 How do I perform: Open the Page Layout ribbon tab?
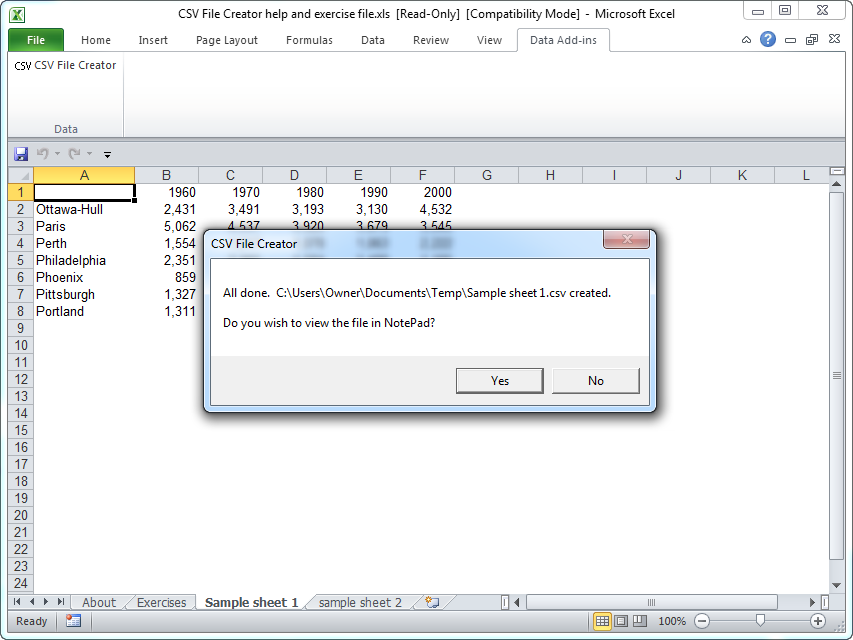pyautogui.click(x=227, y=40)
